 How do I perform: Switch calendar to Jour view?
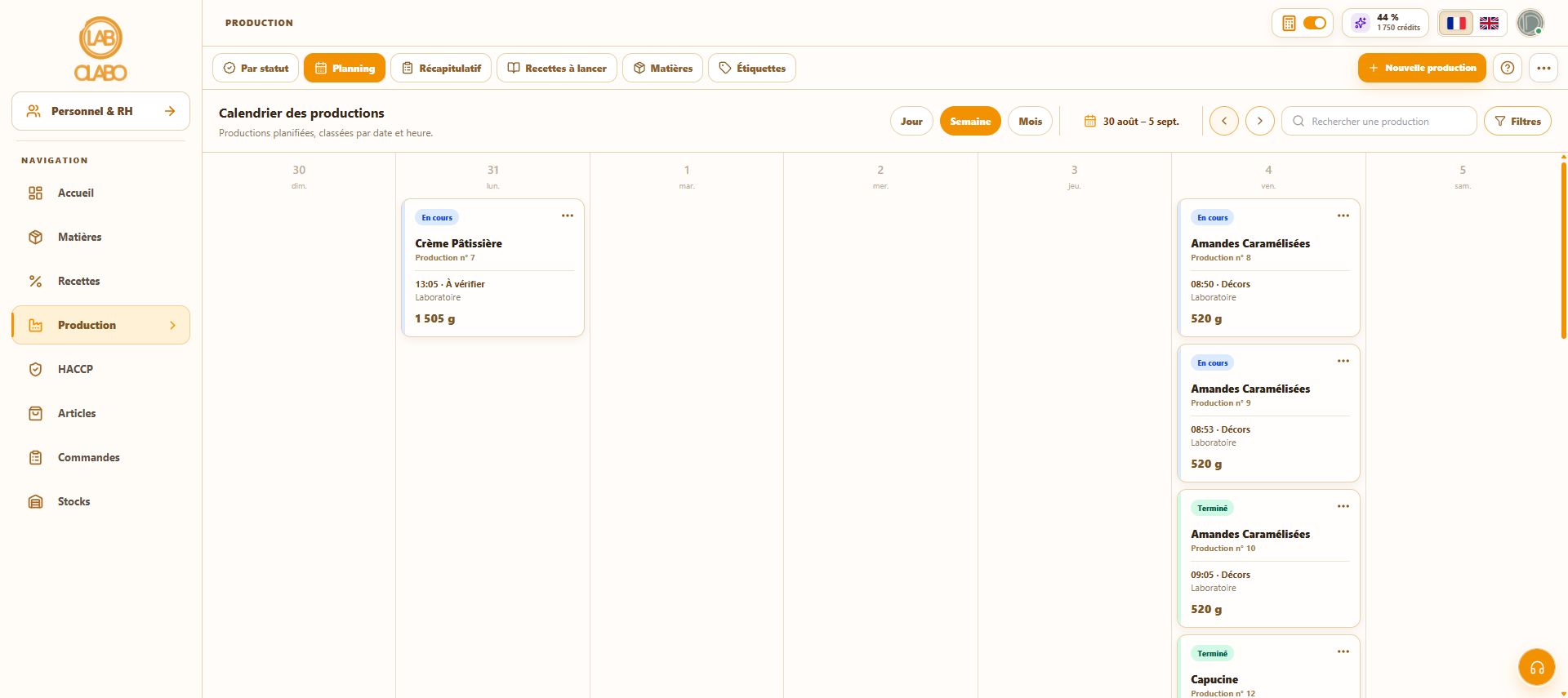(911, 121)
